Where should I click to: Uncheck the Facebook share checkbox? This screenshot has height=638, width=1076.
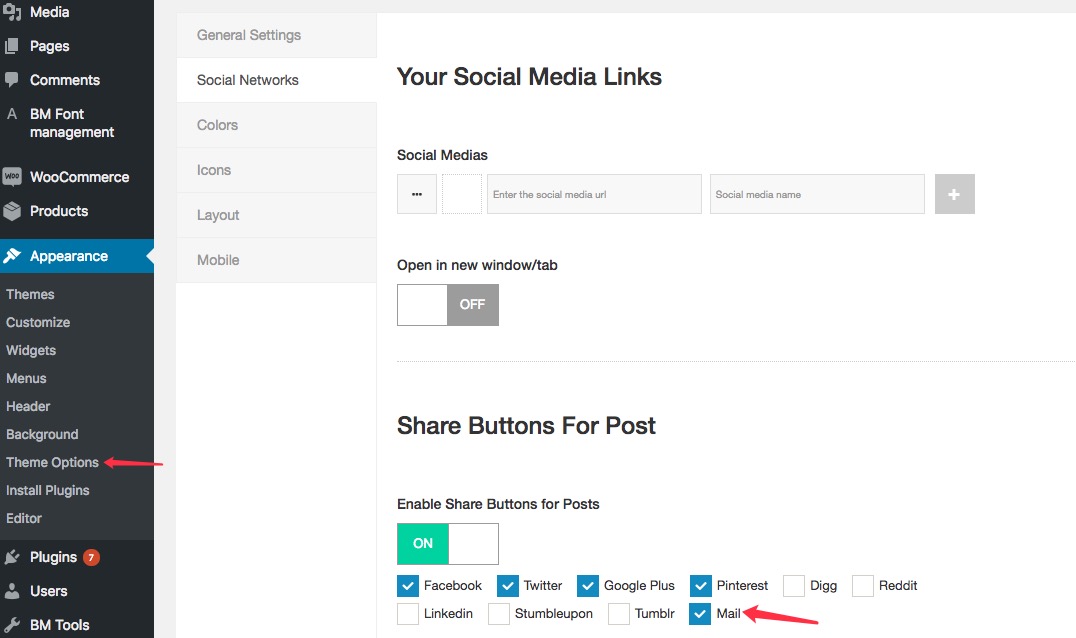click(408, 586)
